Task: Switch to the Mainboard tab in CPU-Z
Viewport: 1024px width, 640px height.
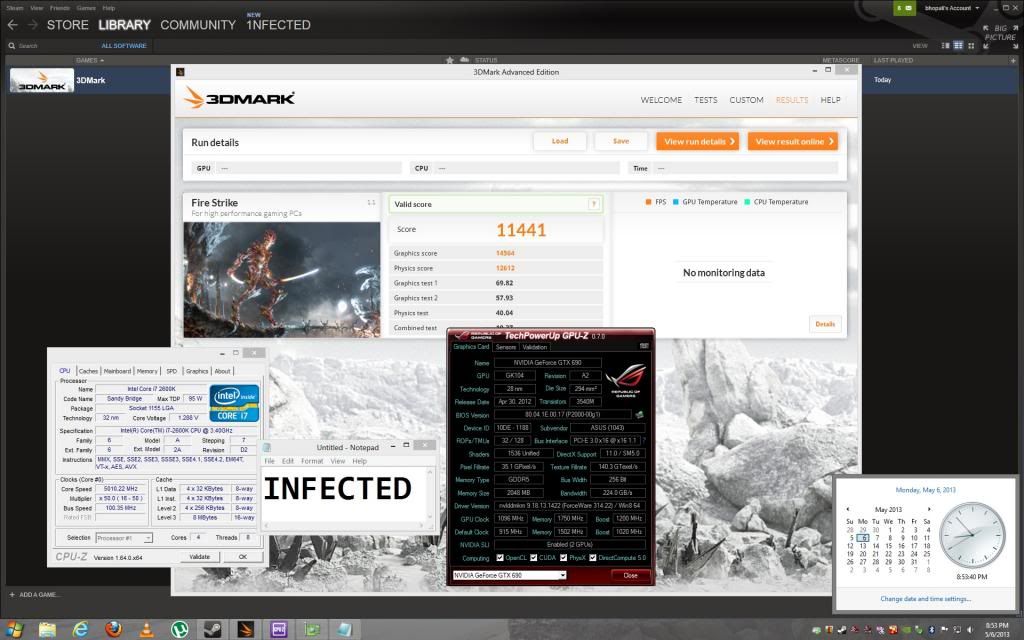Action: click(x=118, y=371)
